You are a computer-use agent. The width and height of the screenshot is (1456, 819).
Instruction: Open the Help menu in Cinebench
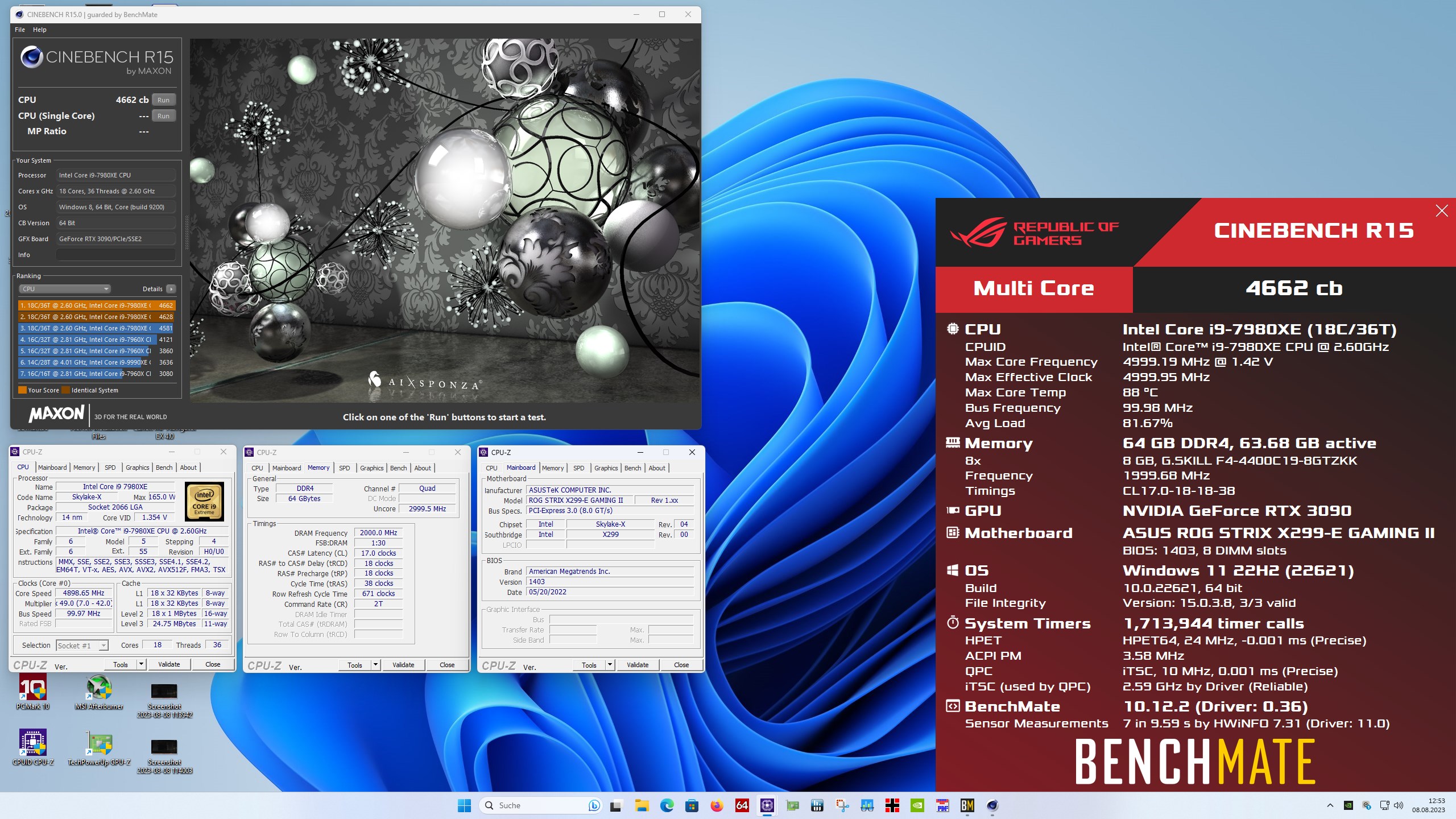tap(40, 30)
